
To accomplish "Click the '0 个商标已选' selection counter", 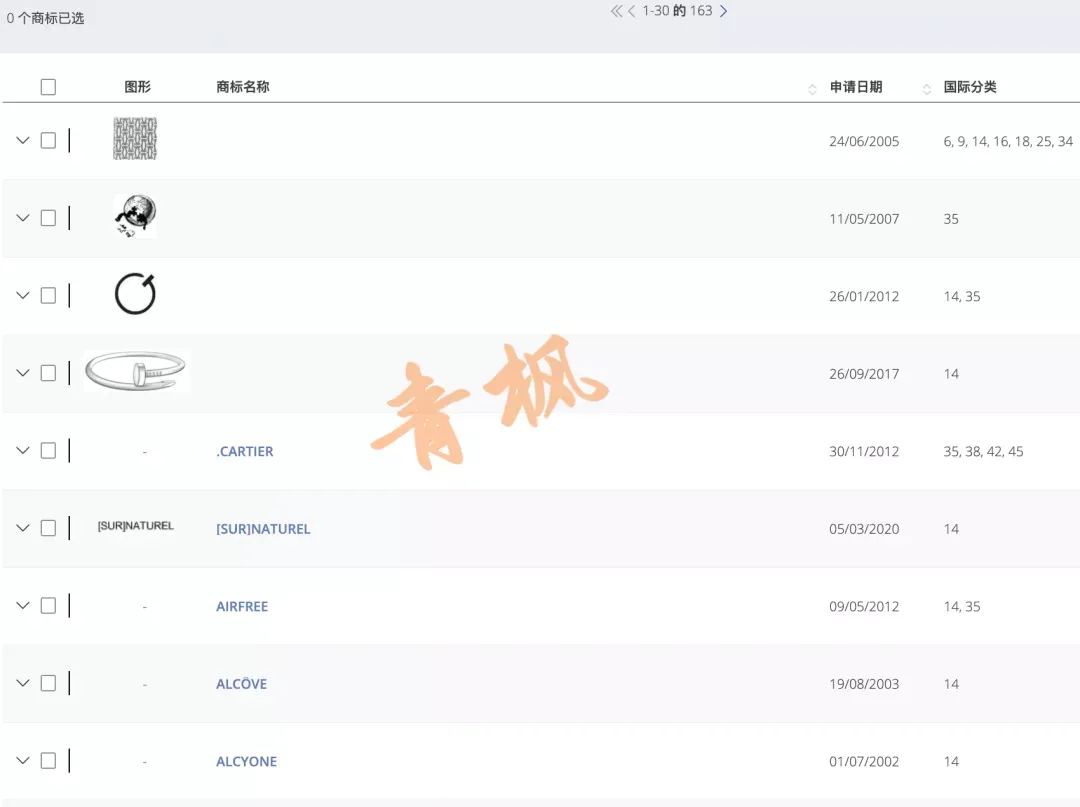I will (45, 19).
